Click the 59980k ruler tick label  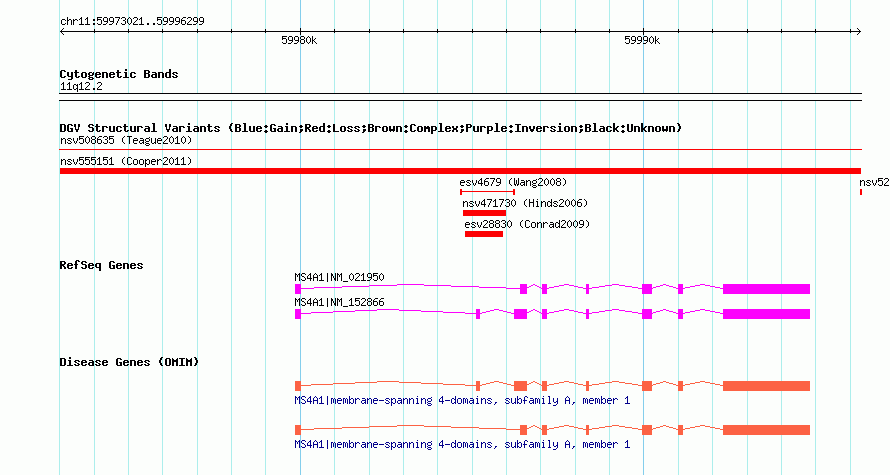click(299, 41)
